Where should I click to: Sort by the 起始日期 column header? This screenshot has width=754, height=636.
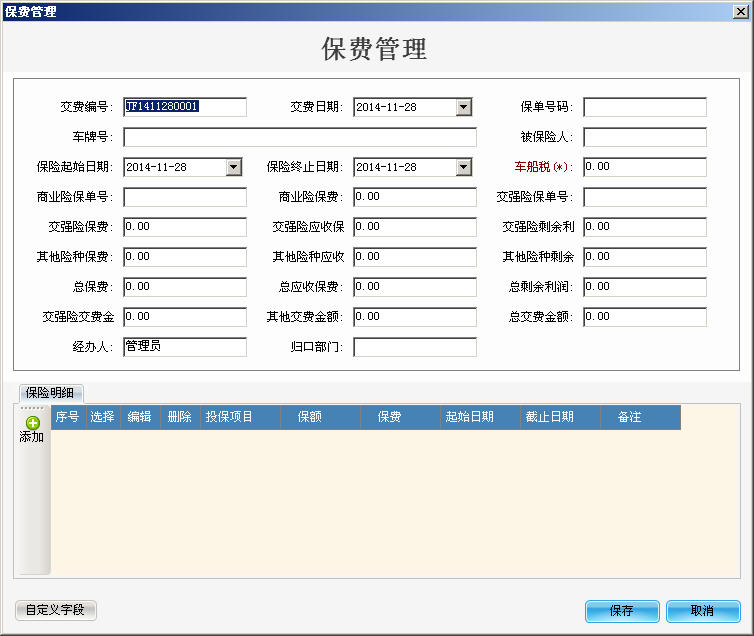(480, 417)
